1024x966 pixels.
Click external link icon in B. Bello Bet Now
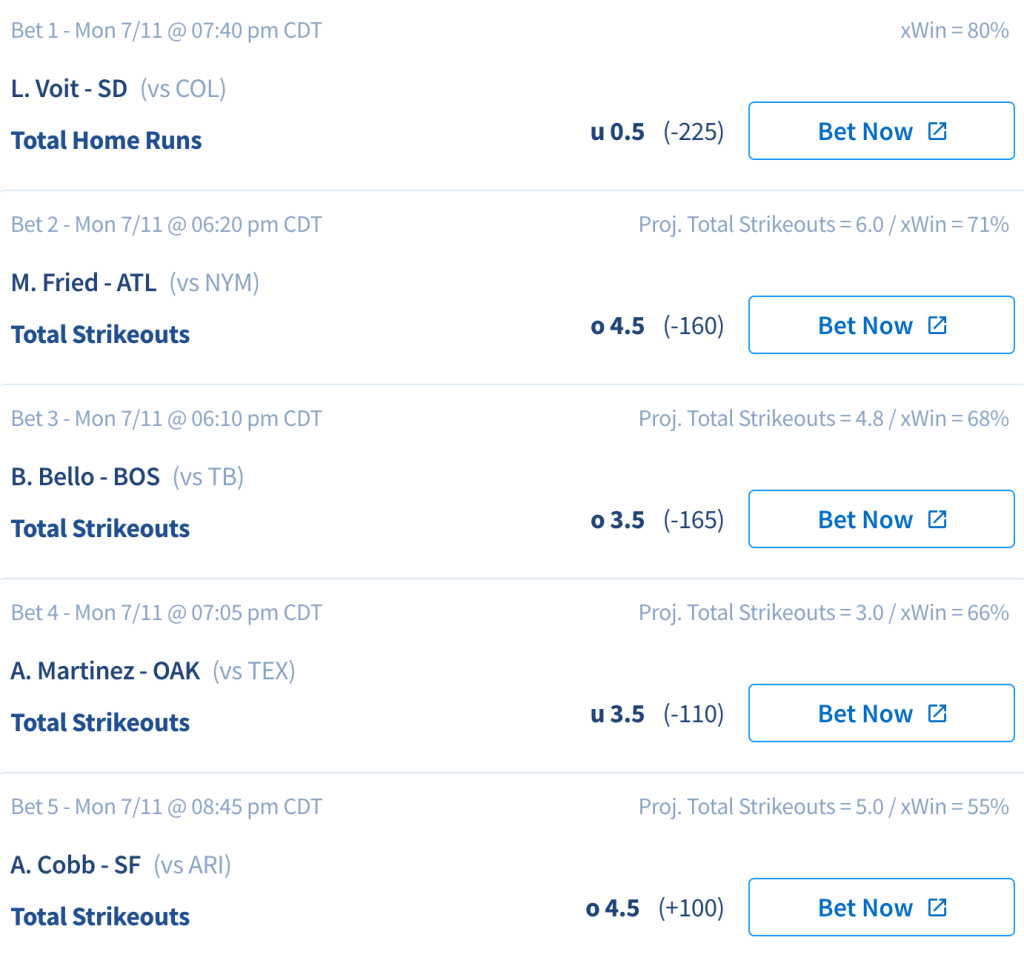(x=937, y=519)
